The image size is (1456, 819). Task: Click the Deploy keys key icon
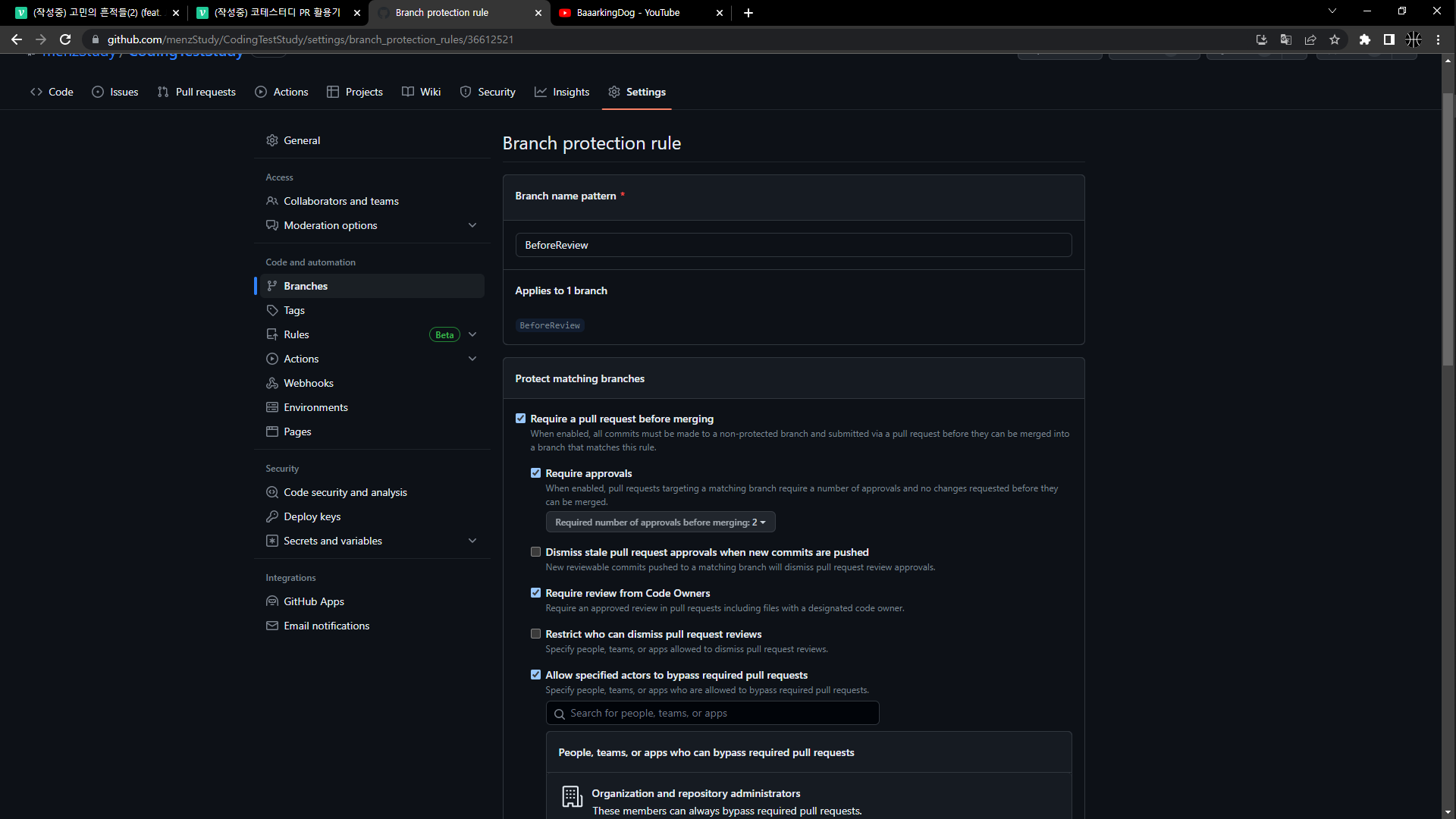click(x=272, y=516)
